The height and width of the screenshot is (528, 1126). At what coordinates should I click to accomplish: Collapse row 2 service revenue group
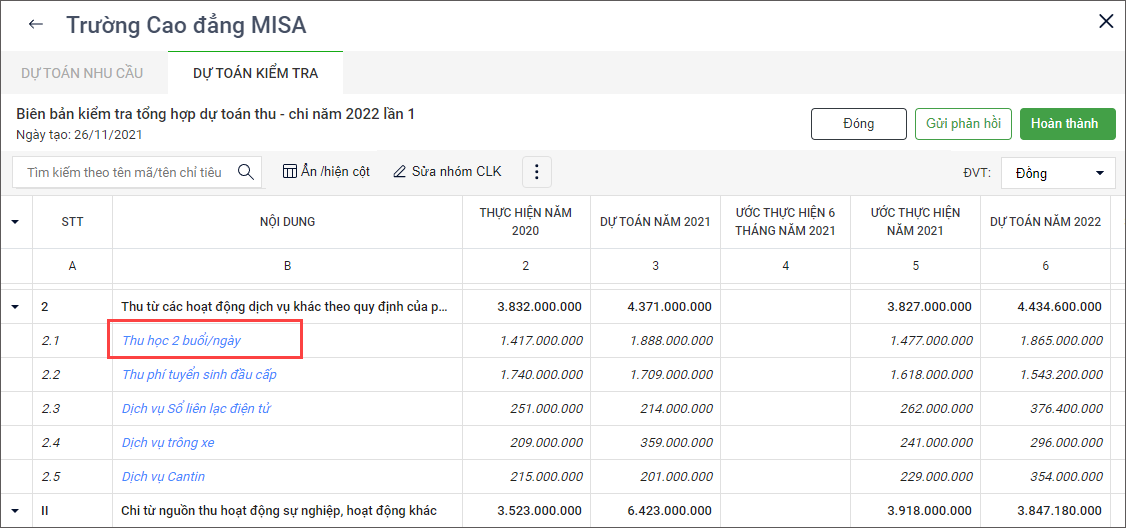click(x=15, y=307)
